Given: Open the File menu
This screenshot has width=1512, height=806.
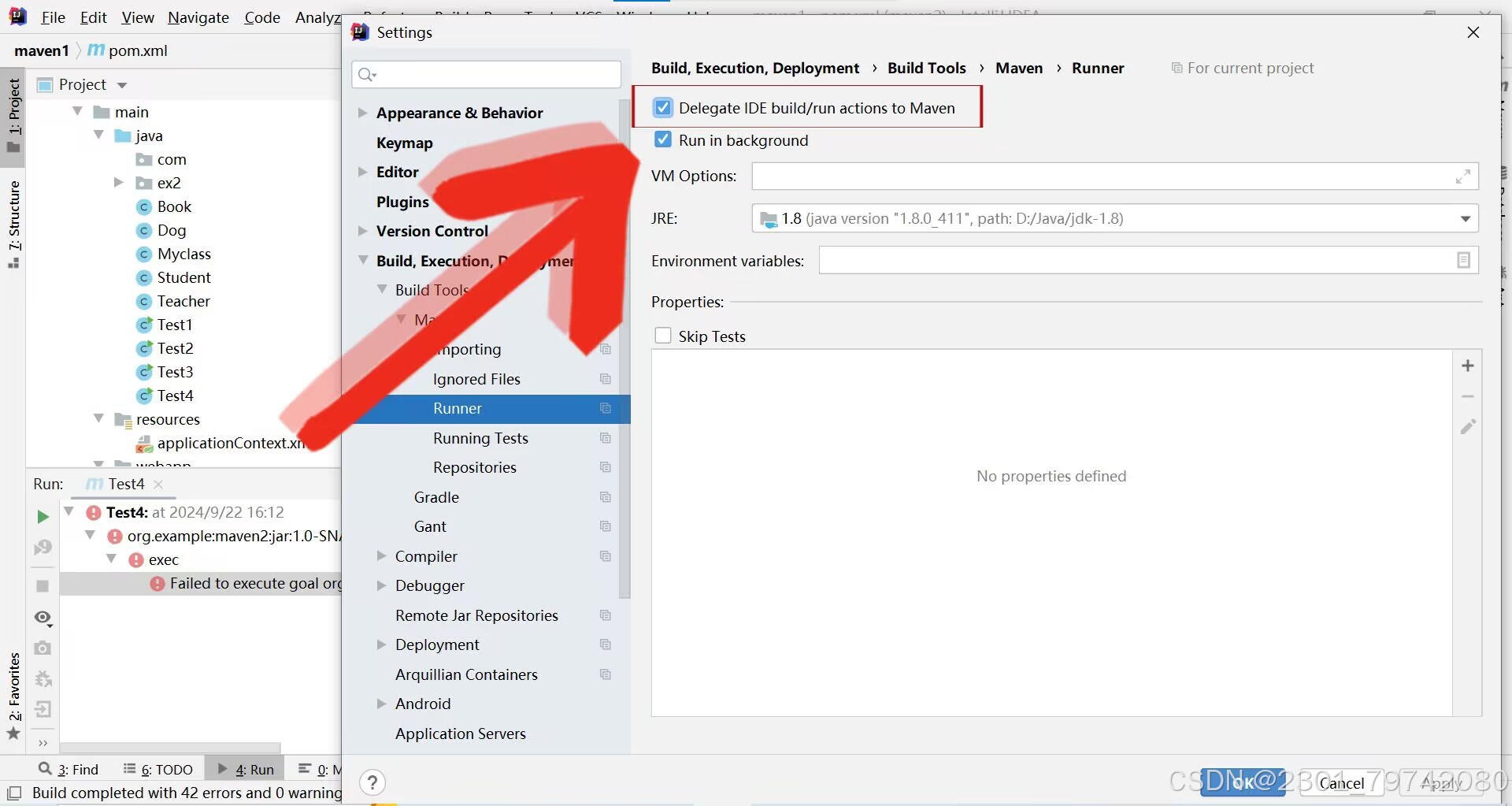Looking at the screenshot, I should click(53, 17).
